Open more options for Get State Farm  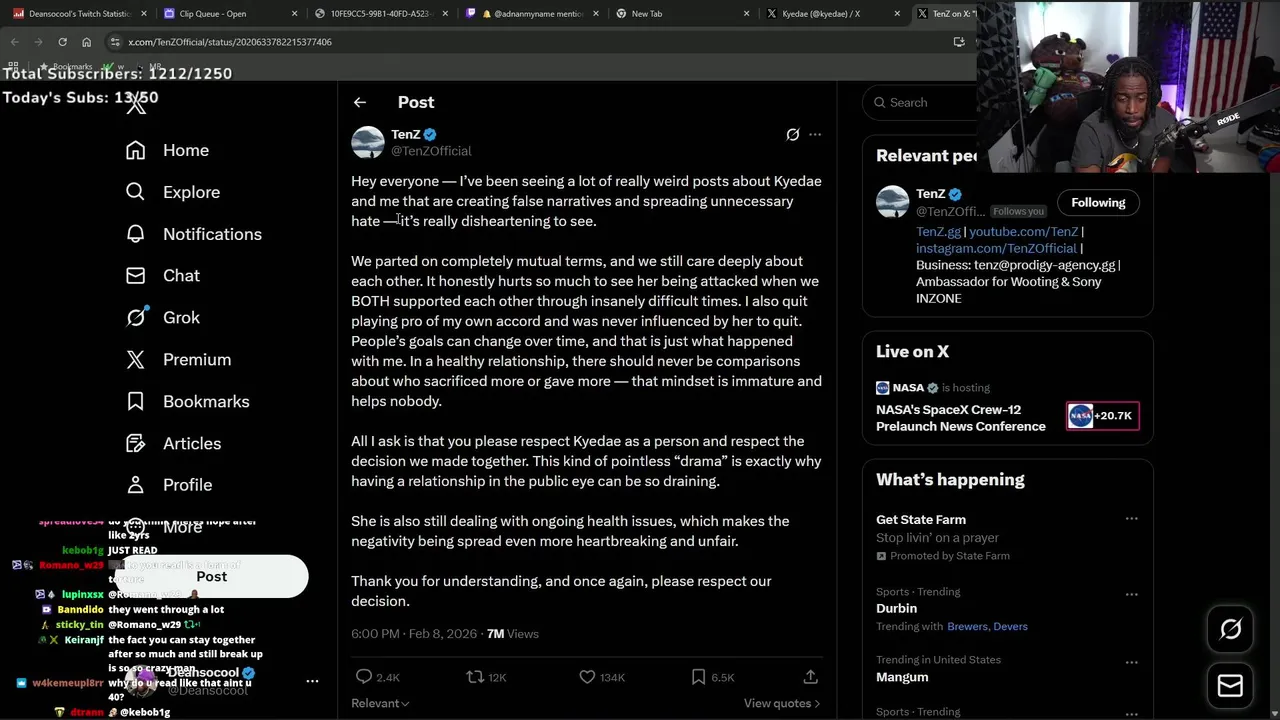click(x=1132, y=519)
